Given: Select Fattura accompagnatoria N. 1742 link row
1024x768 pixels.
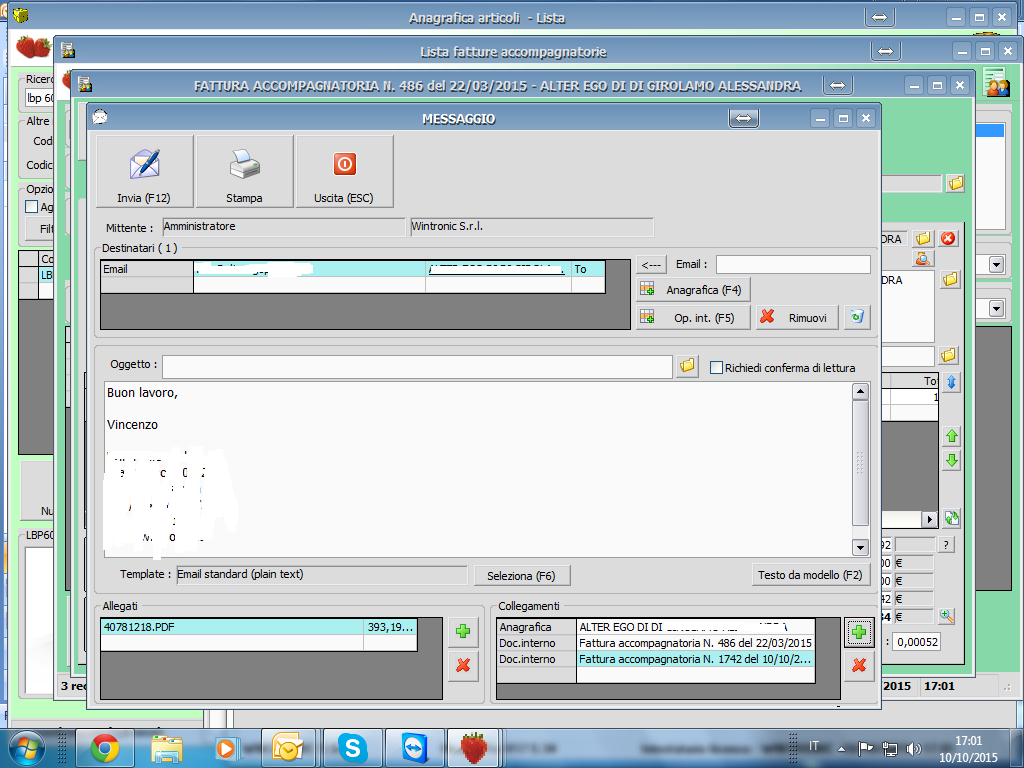Looking at the screenshot, I should (x=656, y=660).
